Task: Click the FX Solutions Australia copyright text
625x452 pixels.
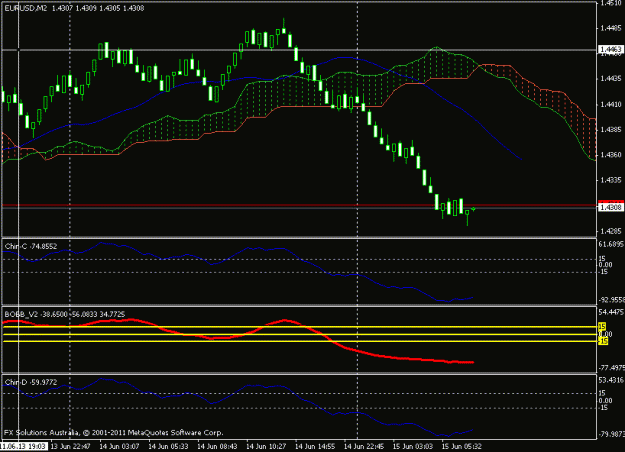Action: point(114,432)
